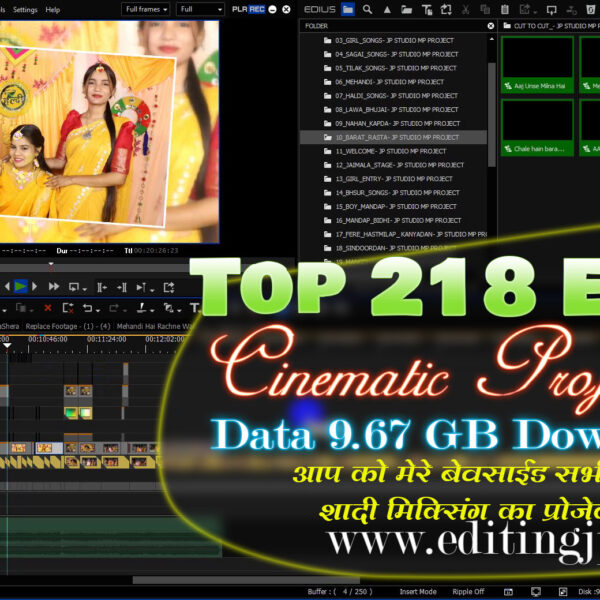Click the Paste clipboard icon in bin toolbar
600x600 pixels.
coord(505,10)
